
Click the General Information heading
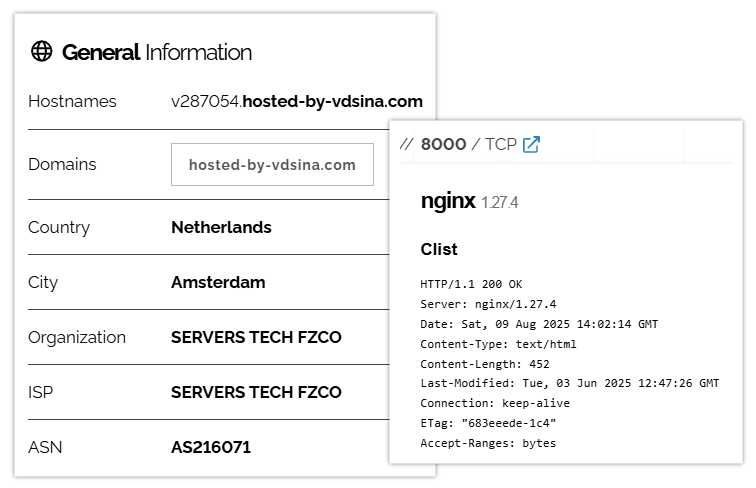click(157, 52)
